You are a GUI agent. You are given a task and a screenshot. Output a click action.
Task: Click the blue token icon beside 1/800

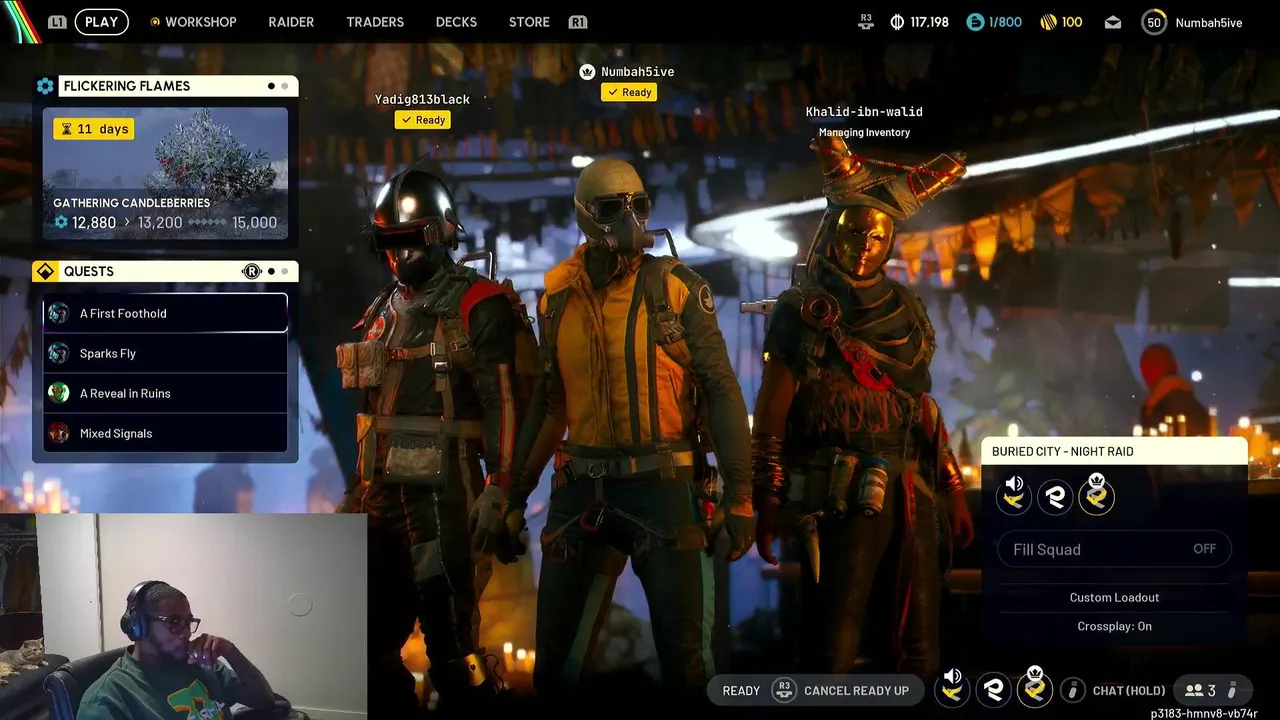click(x=975, y=22)
